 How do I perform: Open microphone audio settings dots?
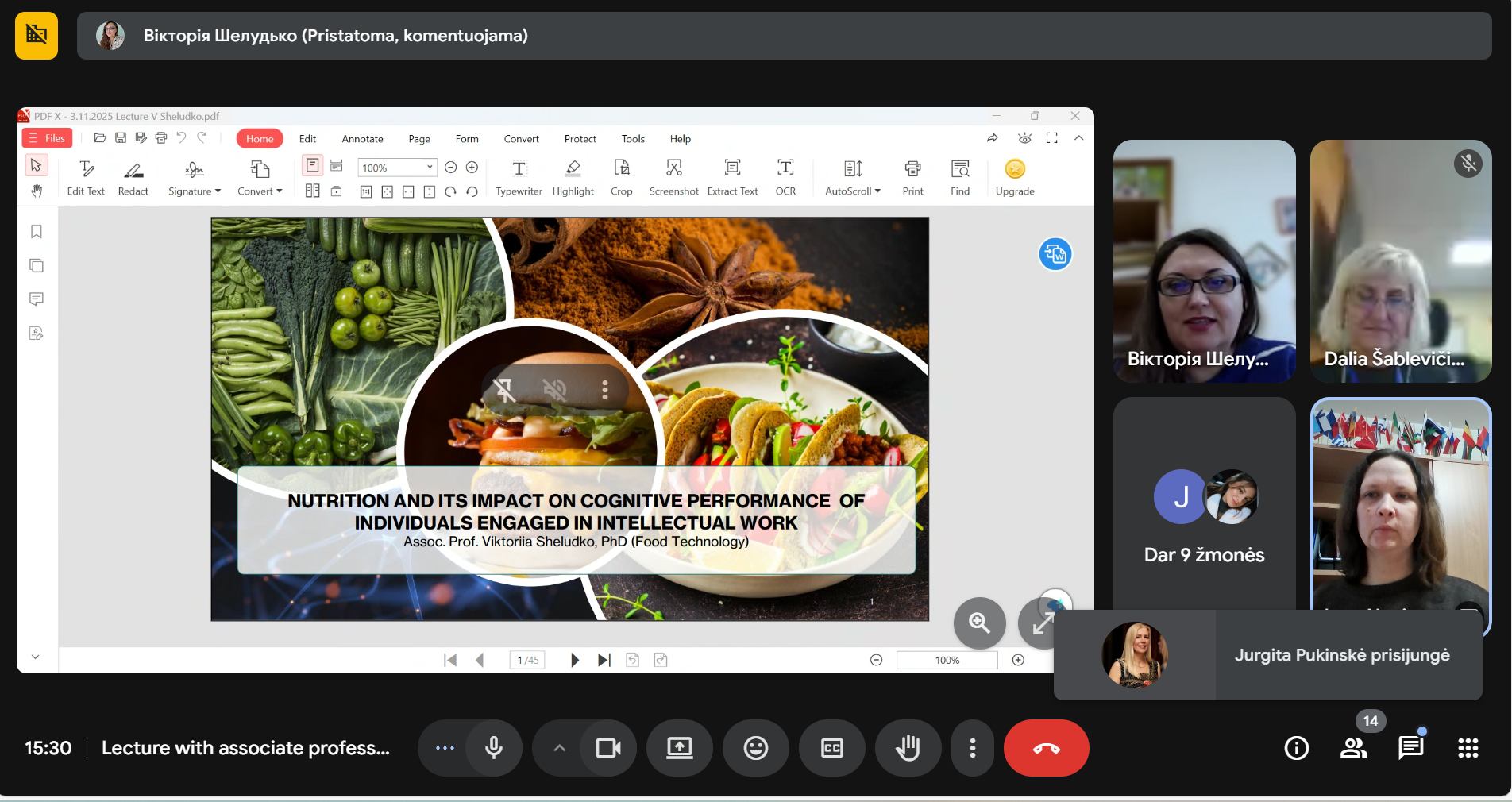(x=445, y=748)
